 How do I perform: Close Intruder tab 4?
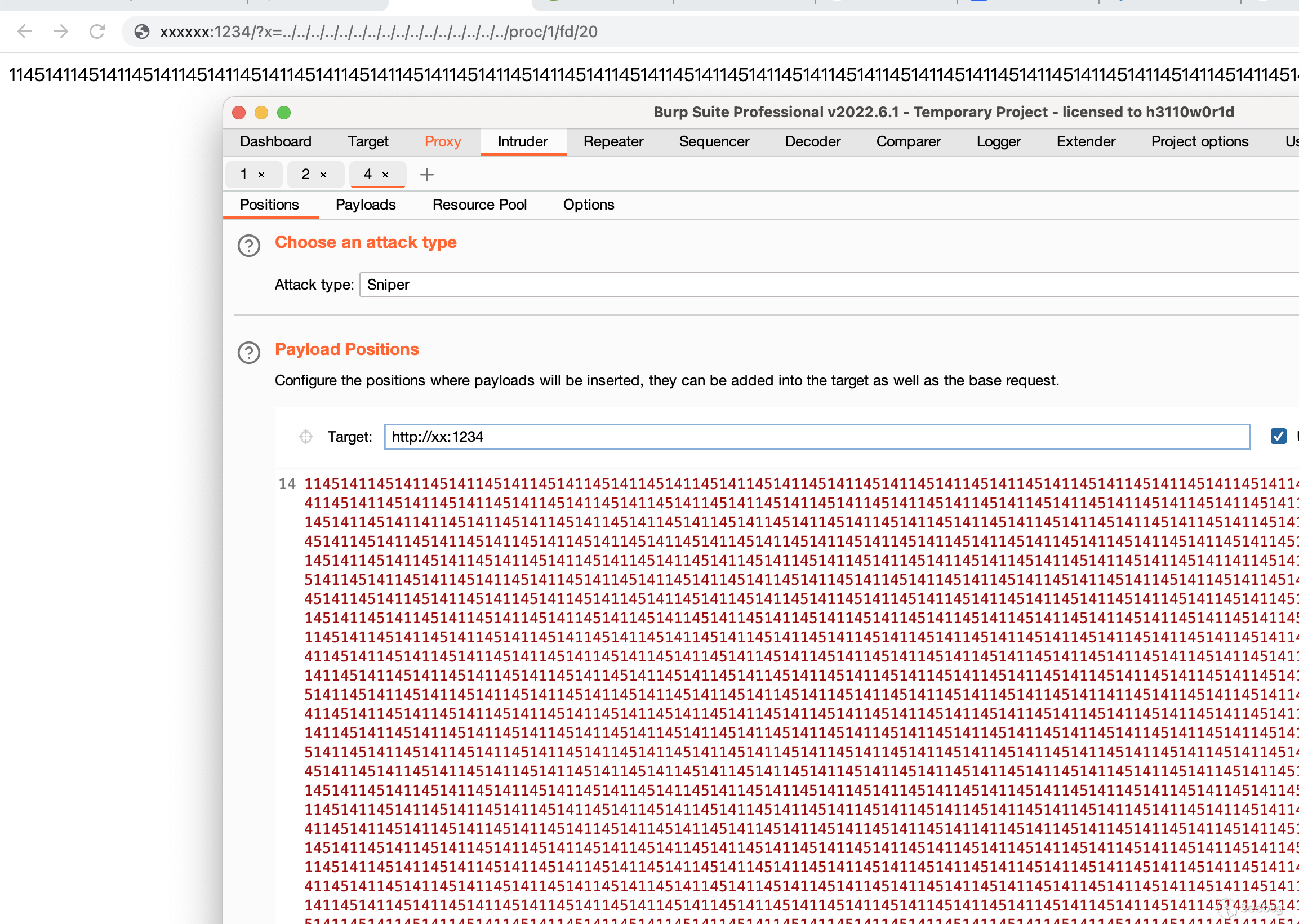386,175
